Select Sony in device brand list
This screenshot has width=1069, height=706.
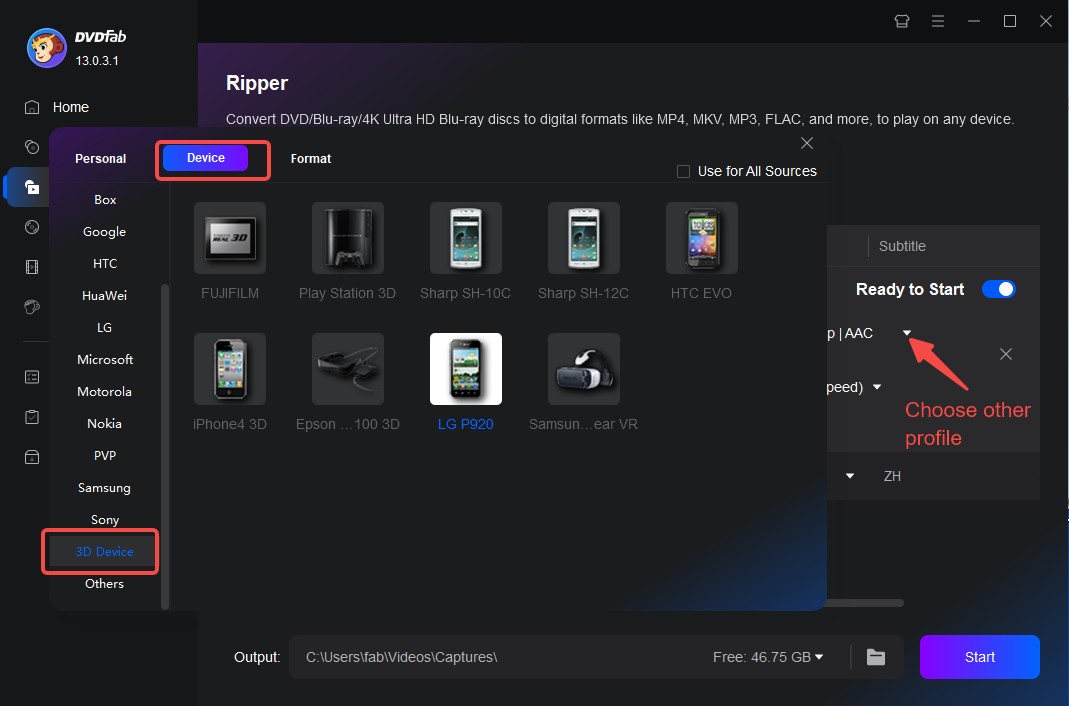105,520
